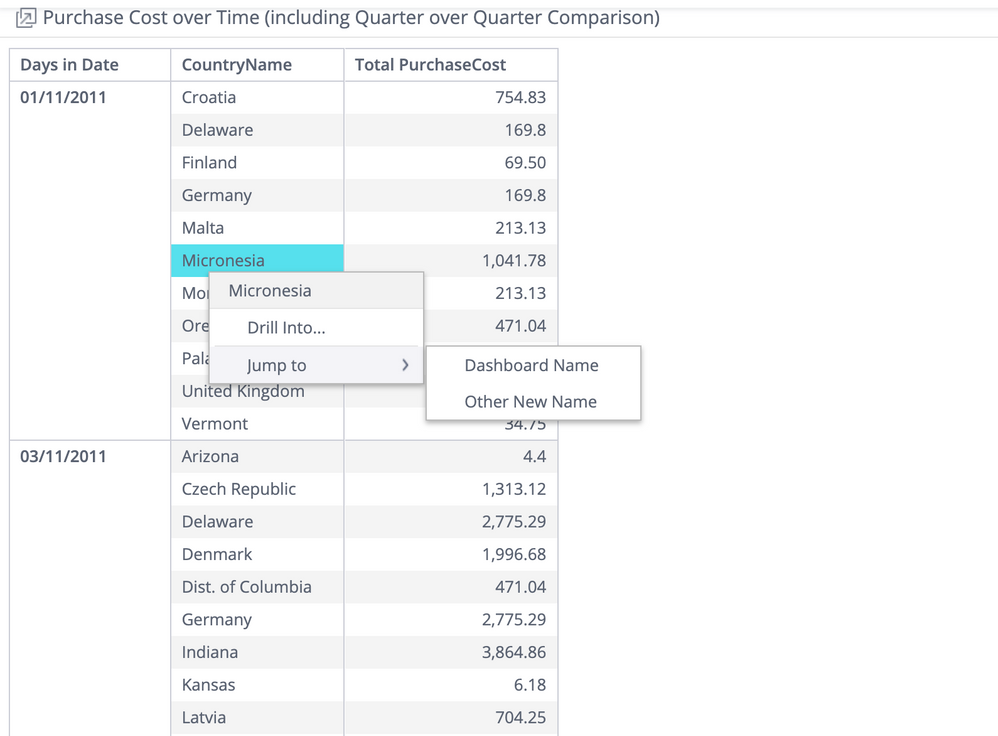
Task: Select the 03/11/2011 date cell
Action: click(63, 456)
